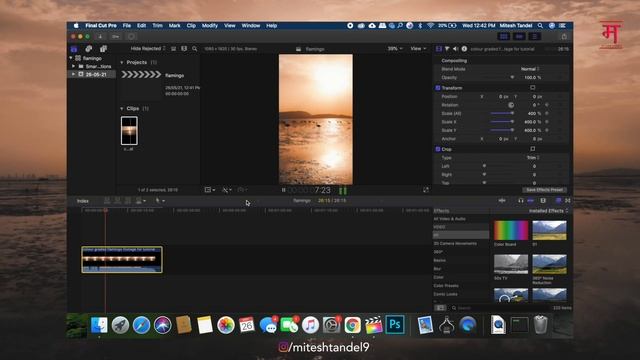The height and width of the screenshot is (360, 640).
Task: Click the import media arrow button
Action: pos(100,37)
